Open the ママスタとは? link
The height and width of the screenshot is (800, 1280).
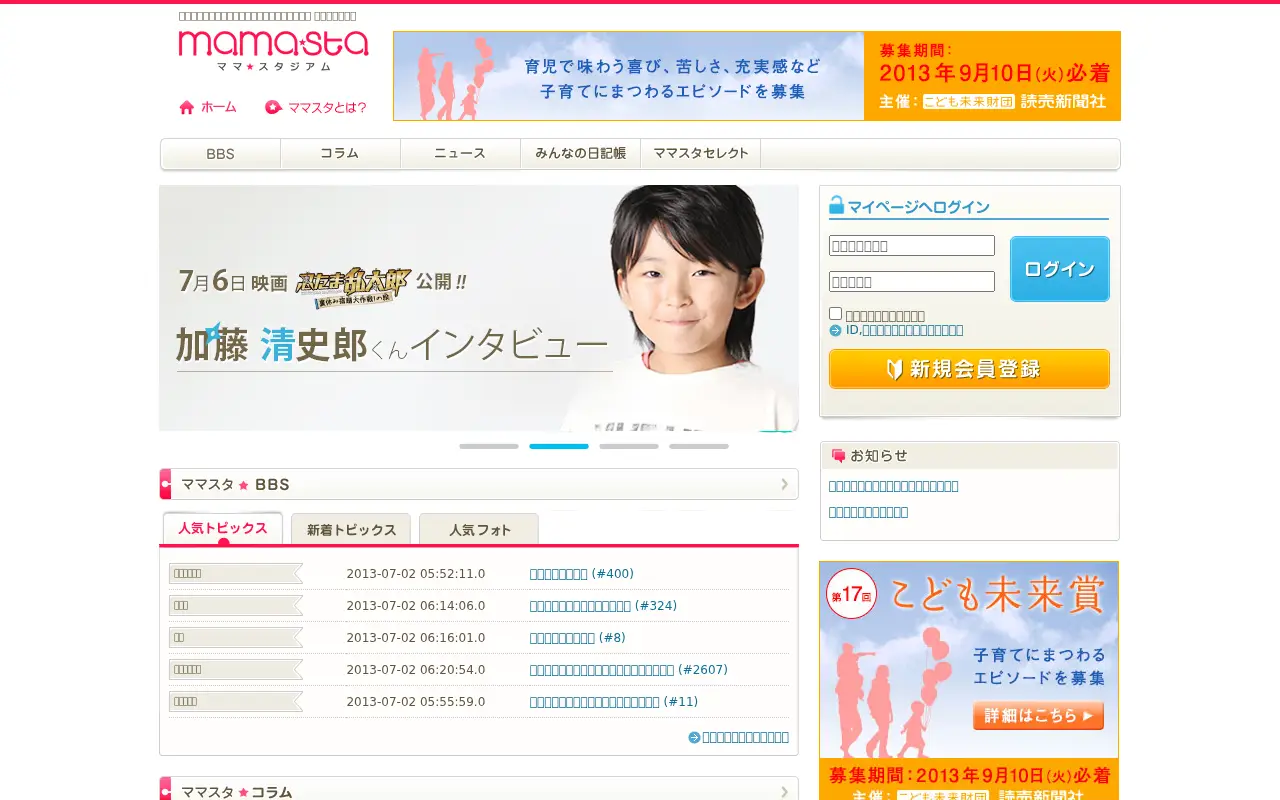tap(316, 107)
